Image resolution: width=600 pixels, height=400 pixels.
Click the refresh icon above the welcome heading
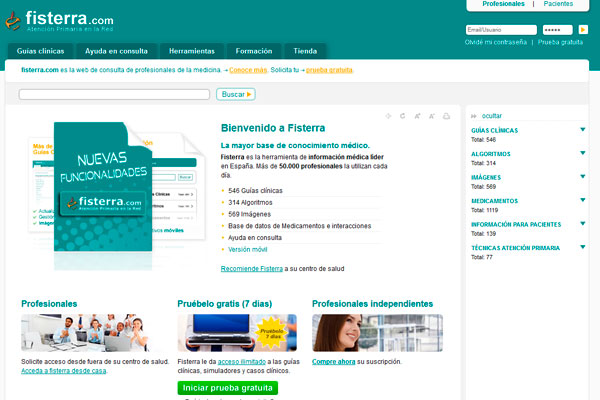(x=403, y=116)
